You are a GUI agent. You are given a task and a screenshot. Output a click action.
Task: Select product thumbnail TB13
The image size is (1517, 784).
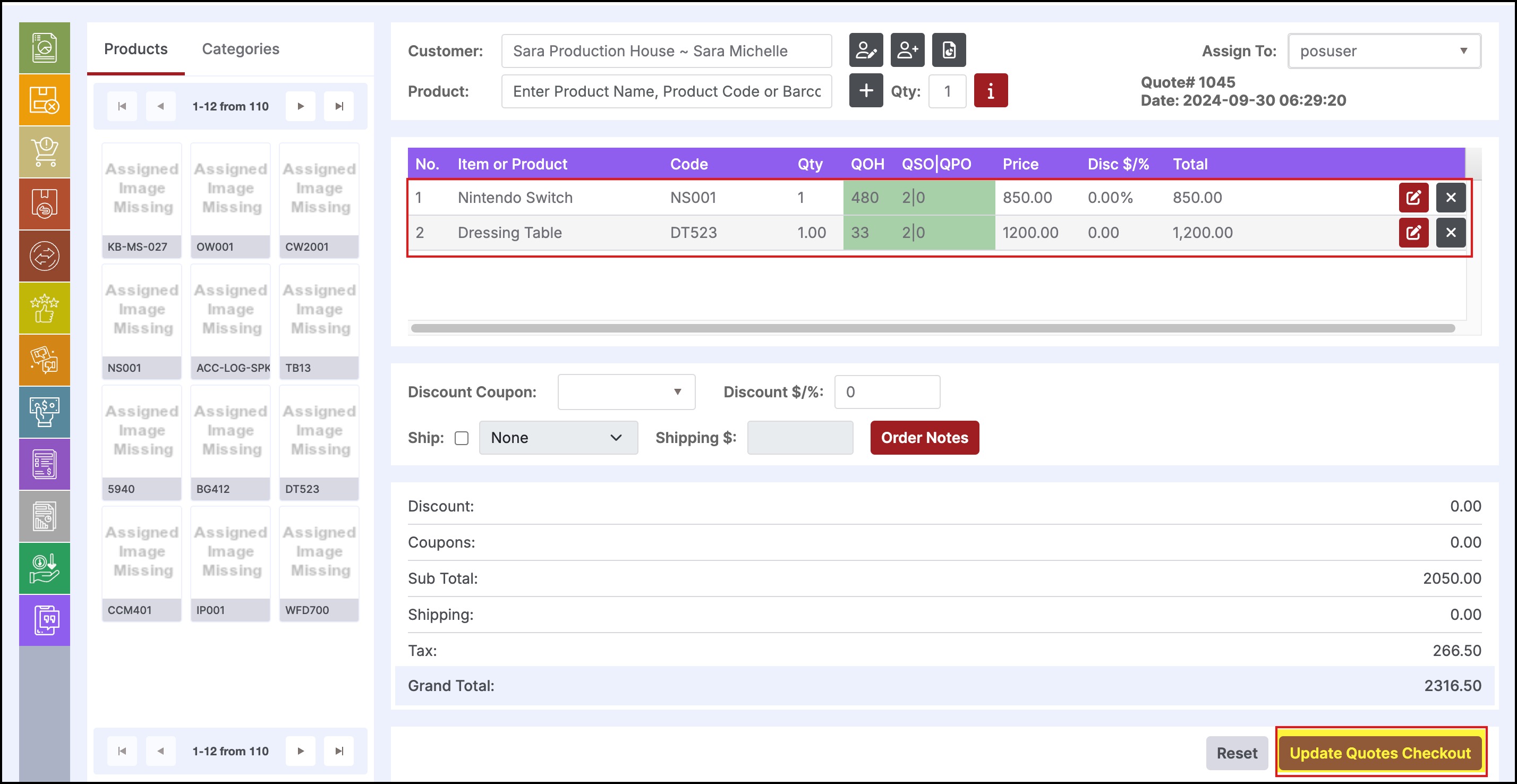point(319,321)
